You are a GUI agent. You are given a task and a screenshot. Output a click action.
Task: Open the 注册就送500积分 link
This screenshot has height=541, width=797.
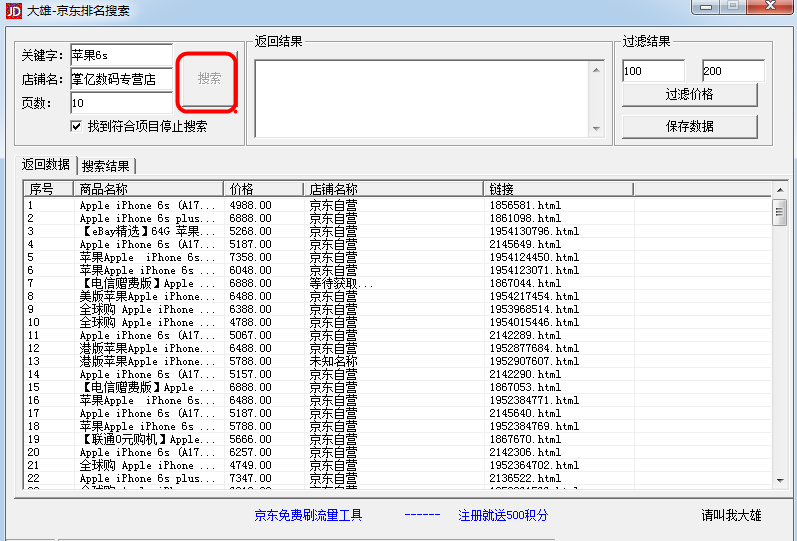(x=504, y=516)
